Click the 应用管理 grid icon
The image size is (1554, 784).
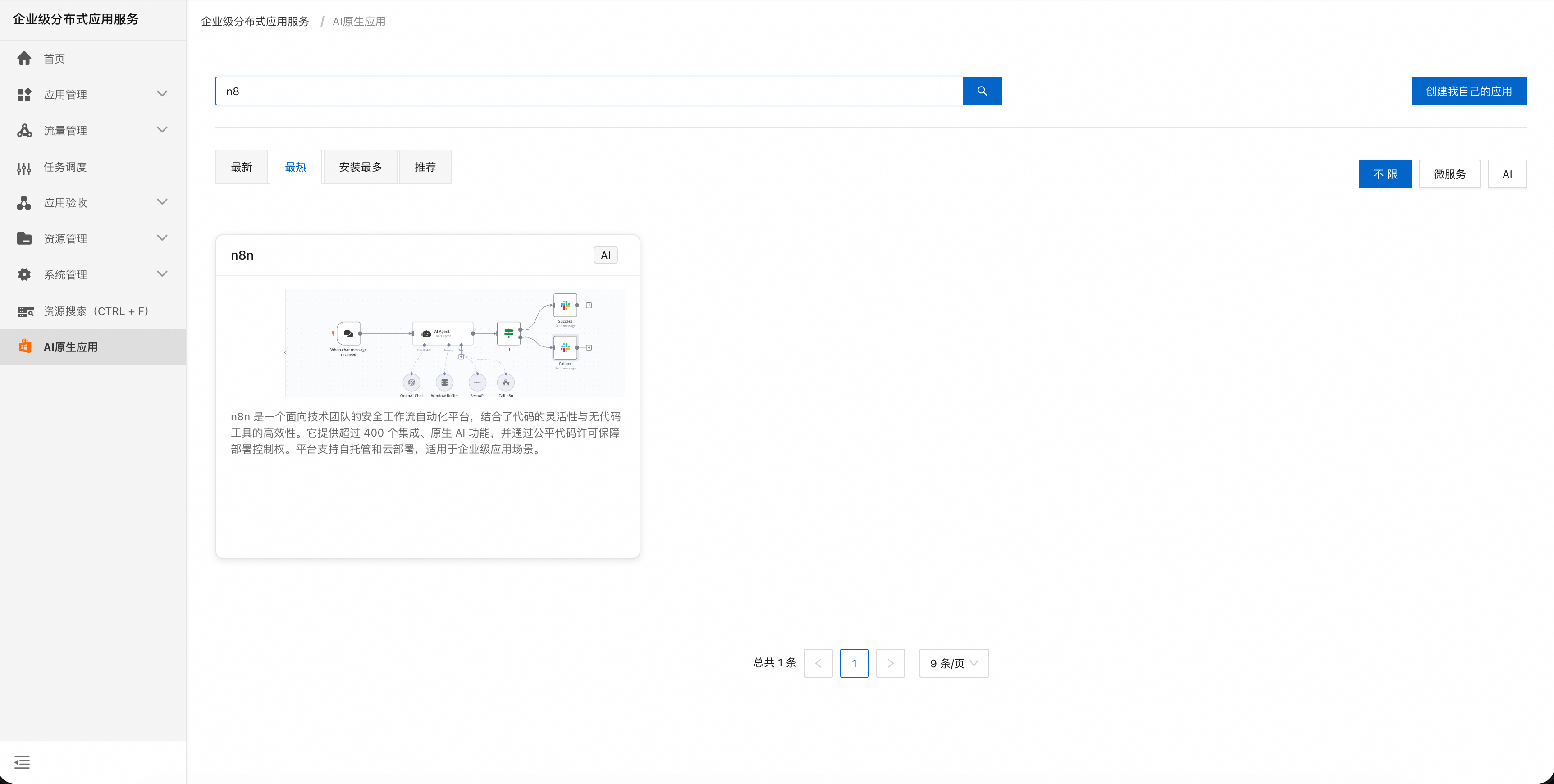(24, 95)
